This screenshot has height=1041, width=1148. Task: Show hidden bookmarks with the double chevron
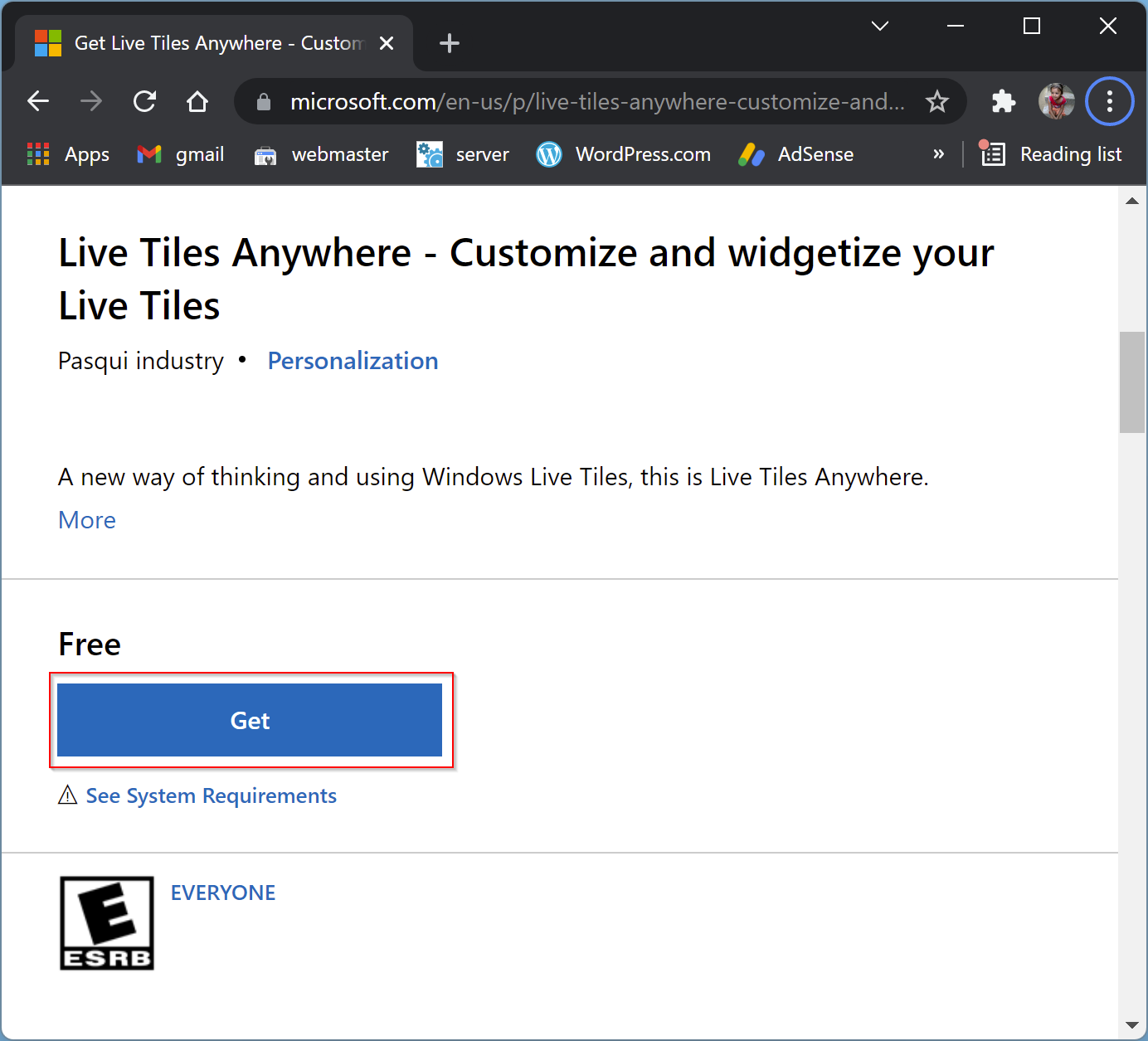click(939, 154)
